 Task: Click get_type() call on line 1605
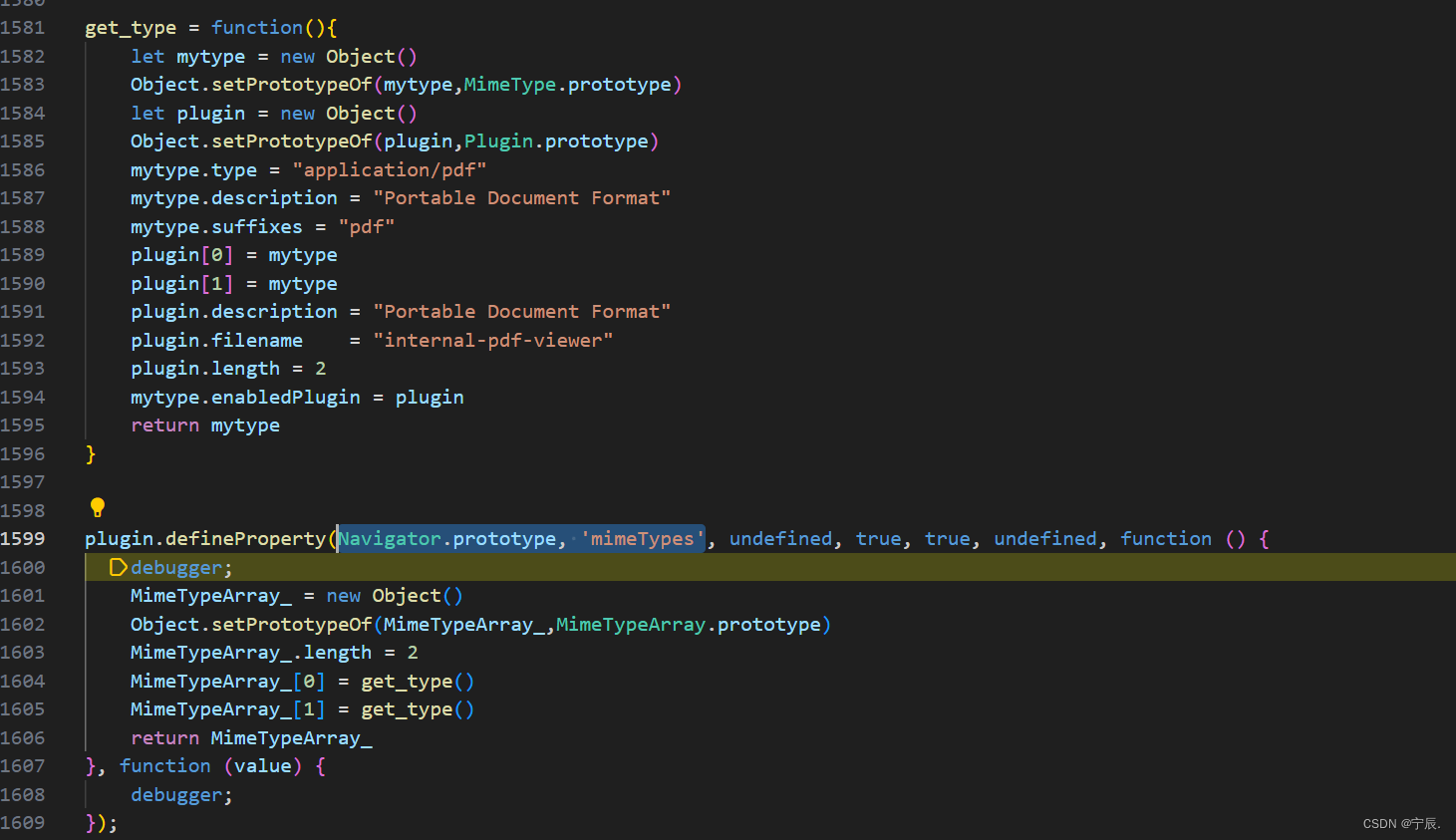(418, 709)
